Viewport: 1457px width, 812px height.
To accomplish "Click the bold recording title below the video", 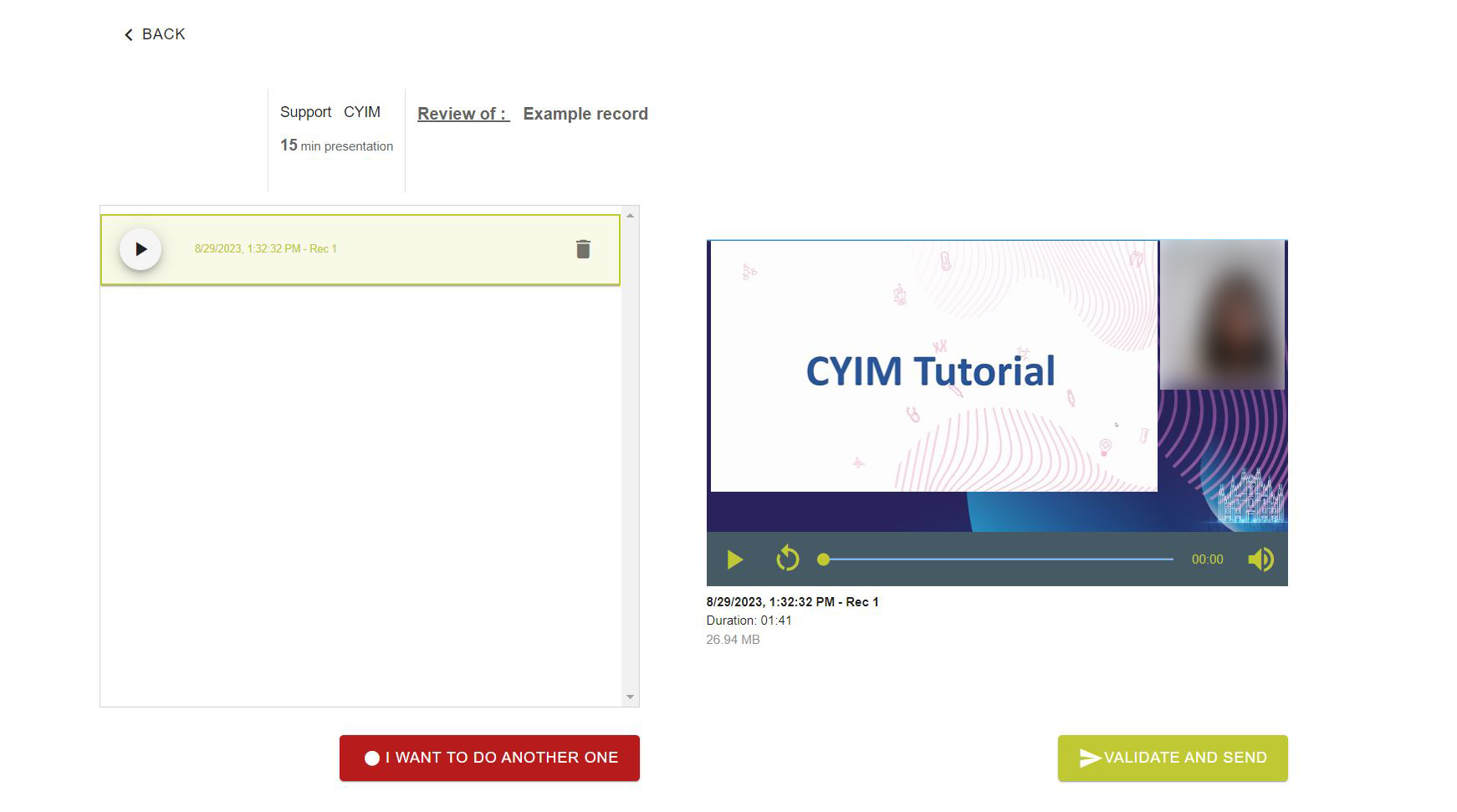I will tap(792, 602).
